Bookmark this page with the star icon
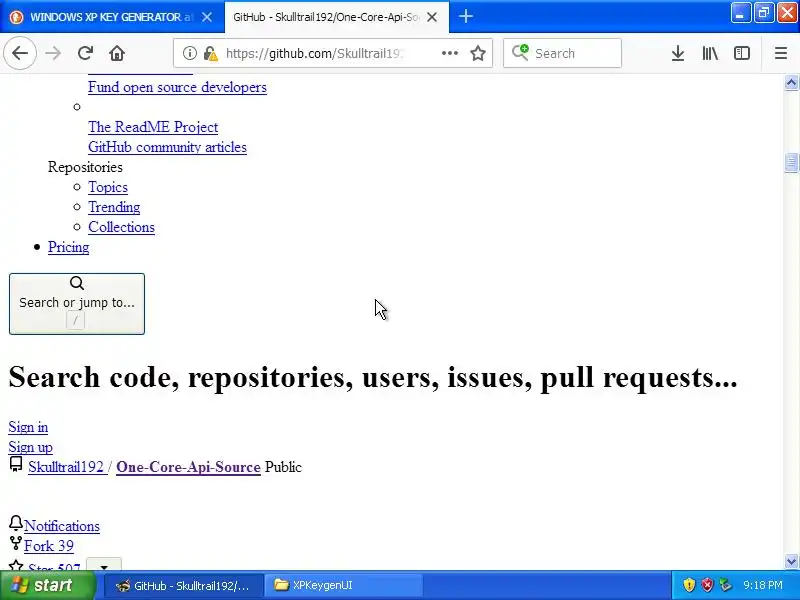The height and width of the screenshot is (600, 800). pyautogui.click(x=478, y=53)
